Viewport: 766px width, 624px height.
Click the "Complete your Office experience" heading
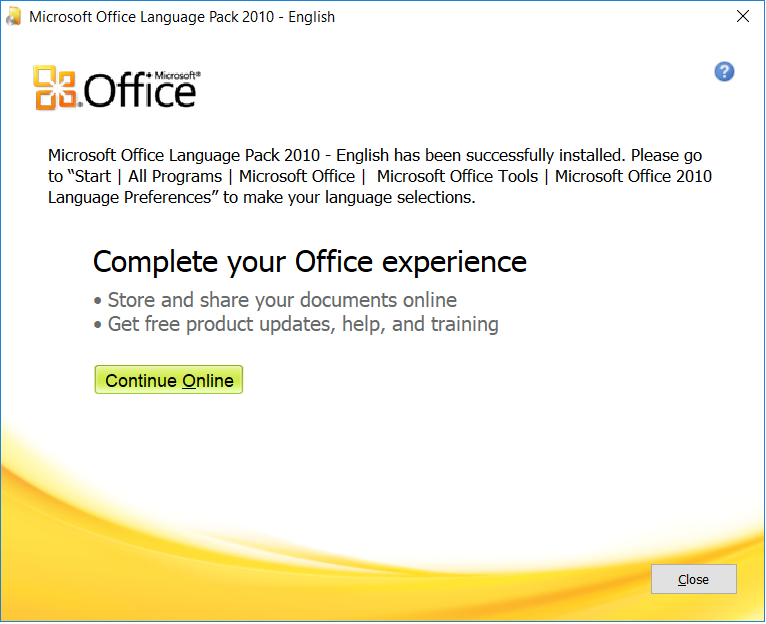click(x=310, y=262)
